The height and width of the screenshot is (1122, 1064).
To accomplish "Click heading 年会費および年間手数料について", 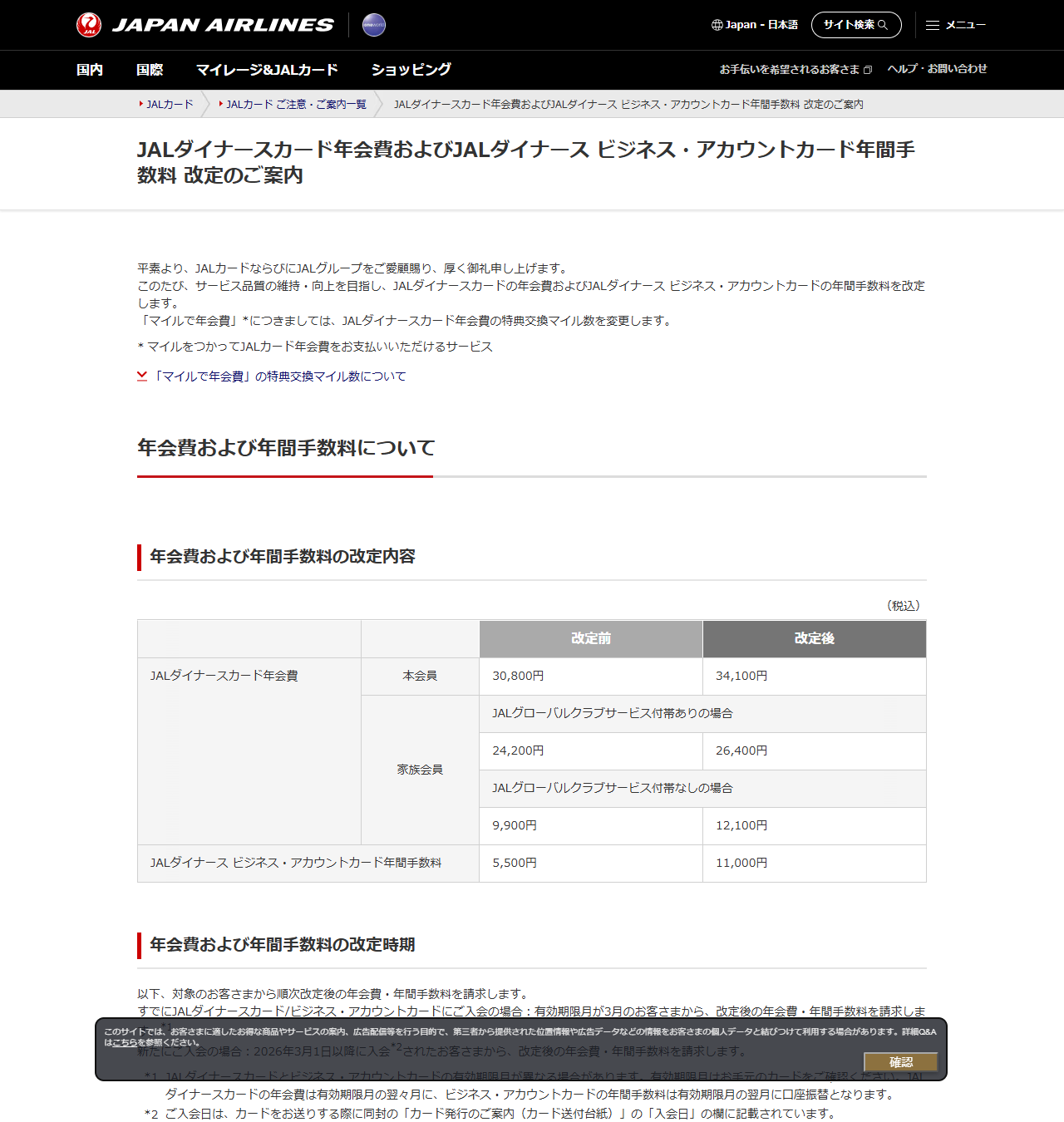I will click(x=286, y=448).
